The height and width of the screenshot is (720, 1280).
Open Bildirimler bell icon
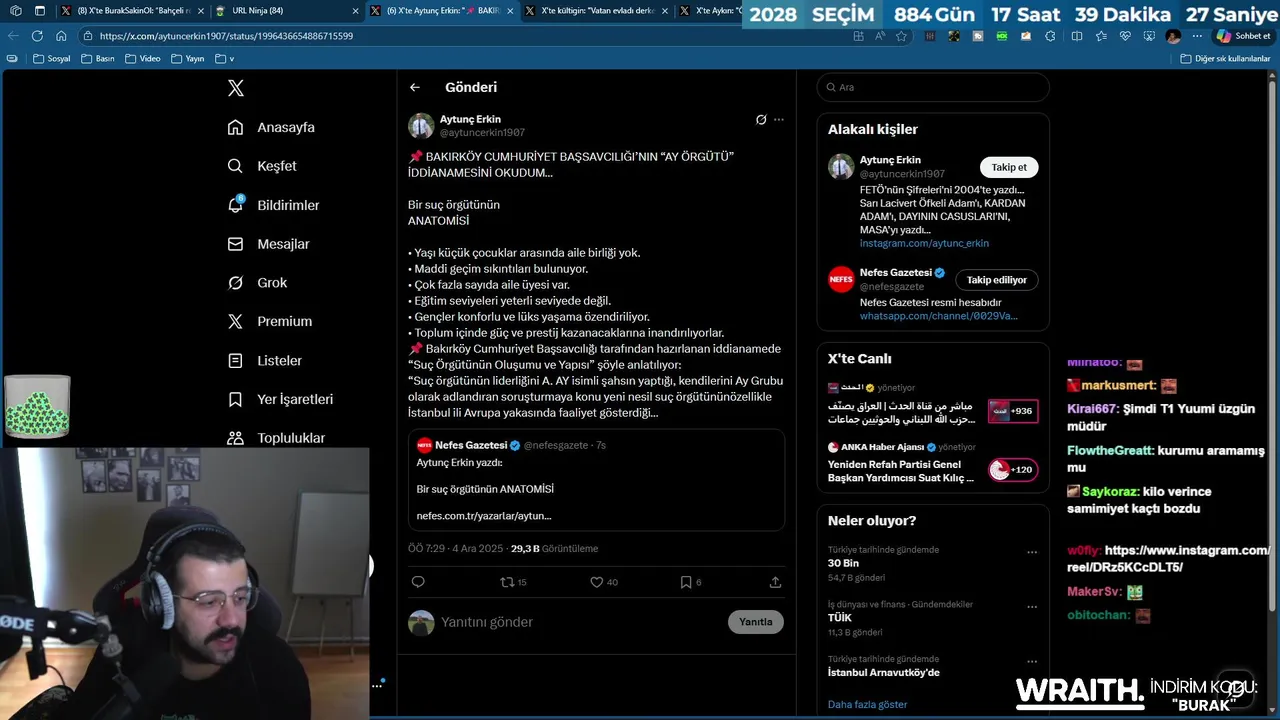235,205
